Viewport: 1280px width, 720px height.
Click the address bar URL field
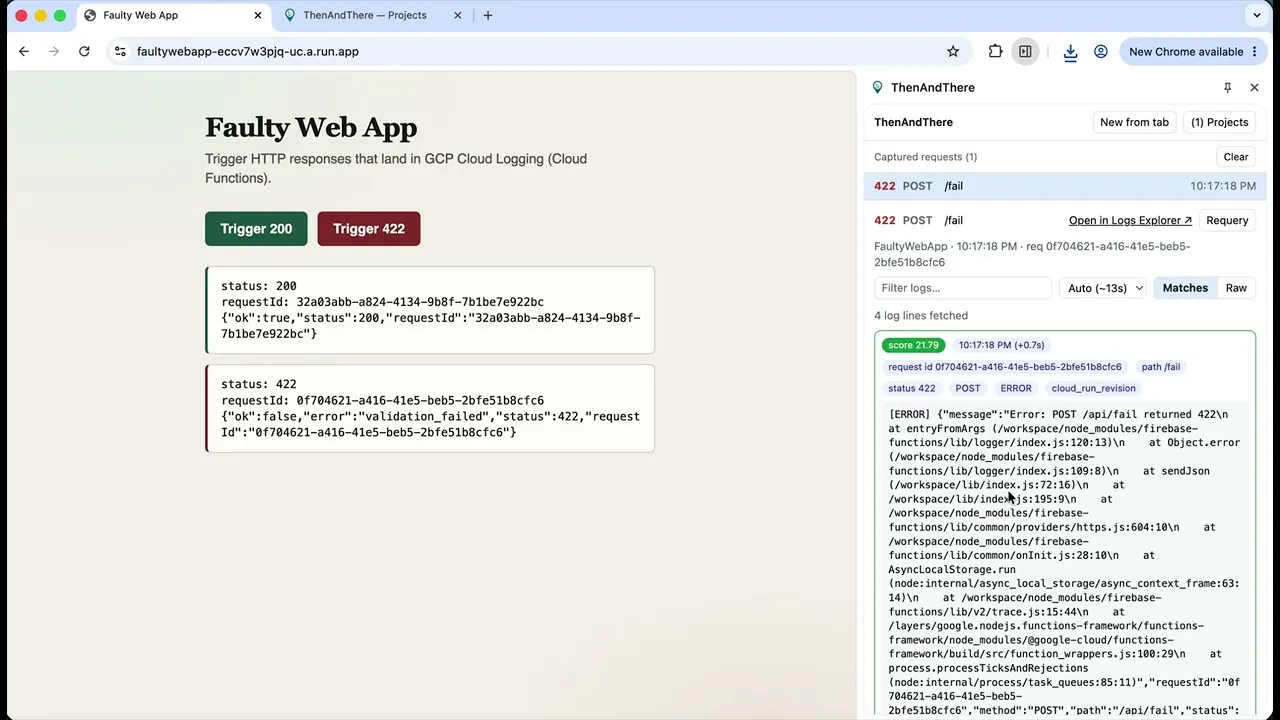(x=539, y=51)
